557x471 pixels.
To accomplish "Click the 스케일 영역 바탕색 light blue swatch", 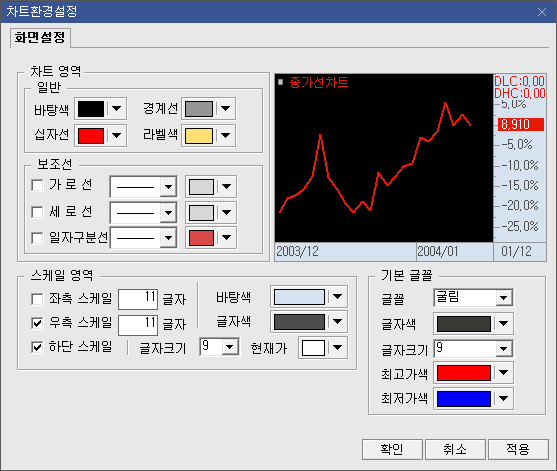I will (x=299, y=297).
